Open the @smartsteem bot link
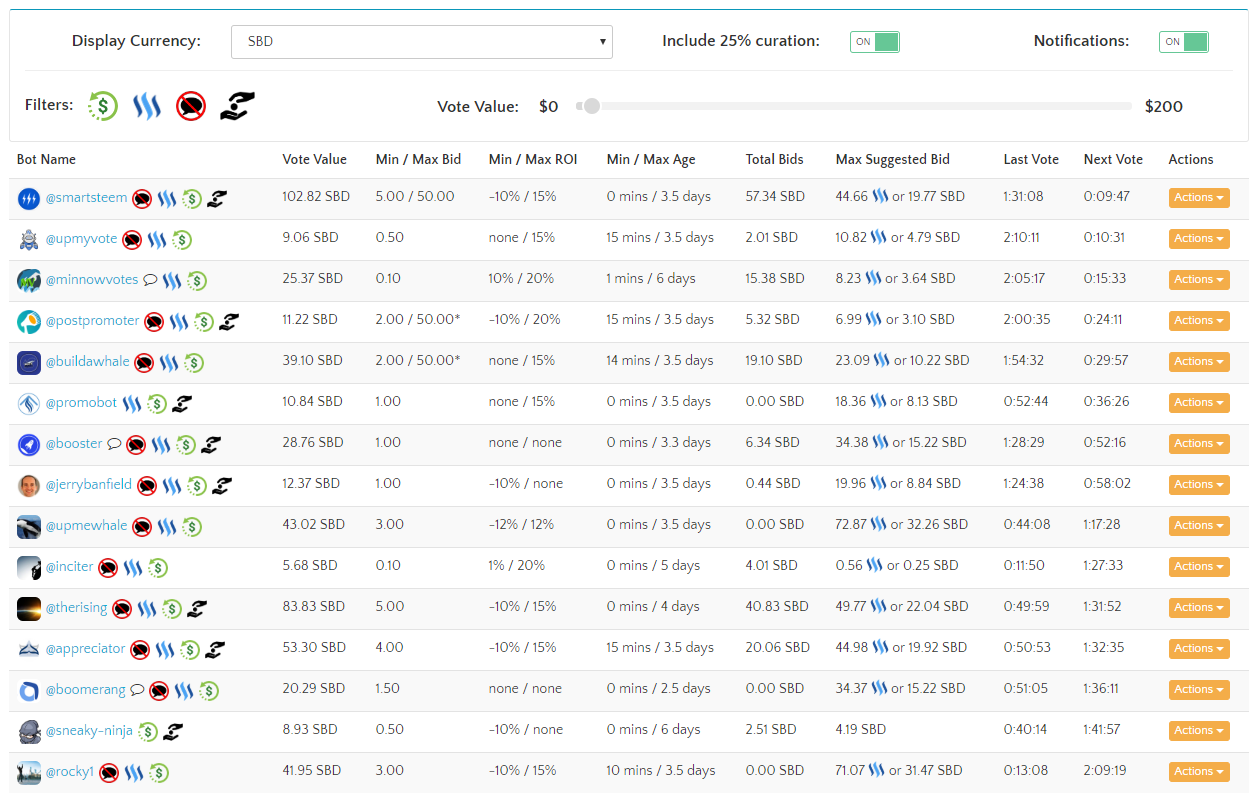The image size is (1259, 802). coord(87,198)
